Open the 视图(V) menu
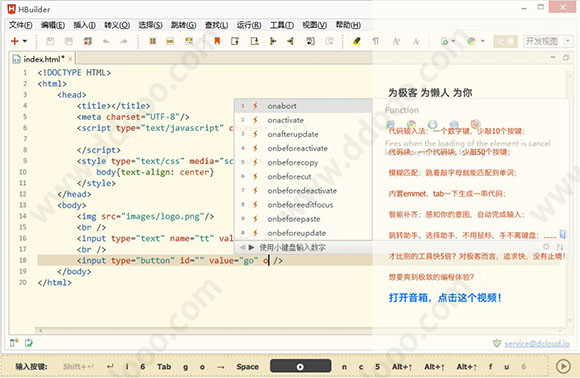 (314, 25)
